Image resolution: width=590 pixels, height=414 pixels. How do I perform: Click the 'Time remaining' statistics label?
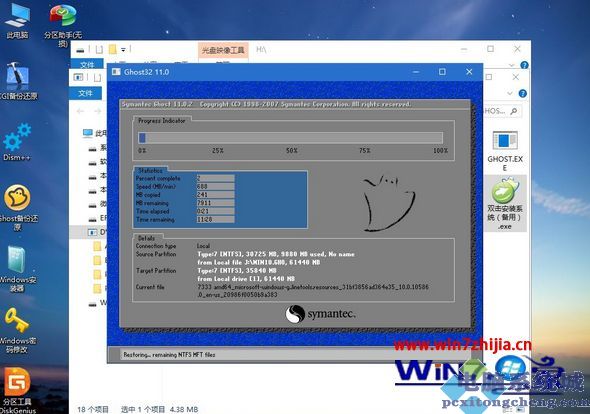click(x=155, y=220)
